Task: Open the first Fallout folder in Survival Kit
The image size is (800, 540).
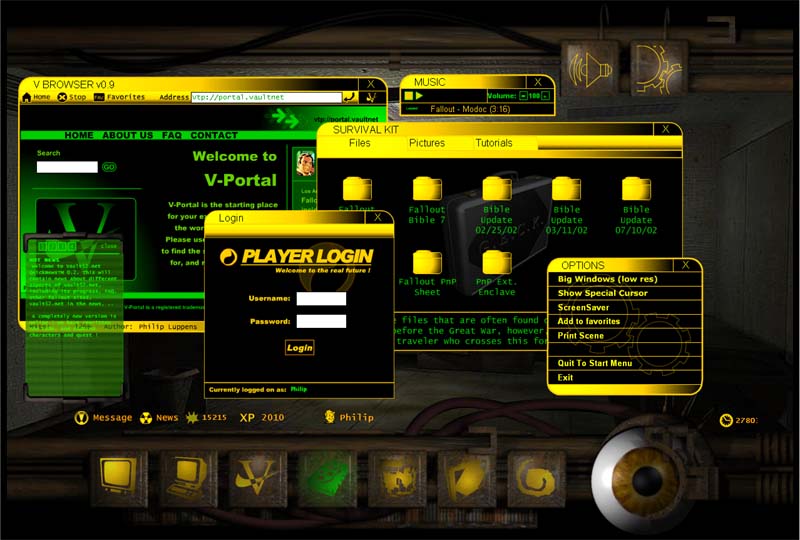Action: pyautogui.click(x=357, y=189)
